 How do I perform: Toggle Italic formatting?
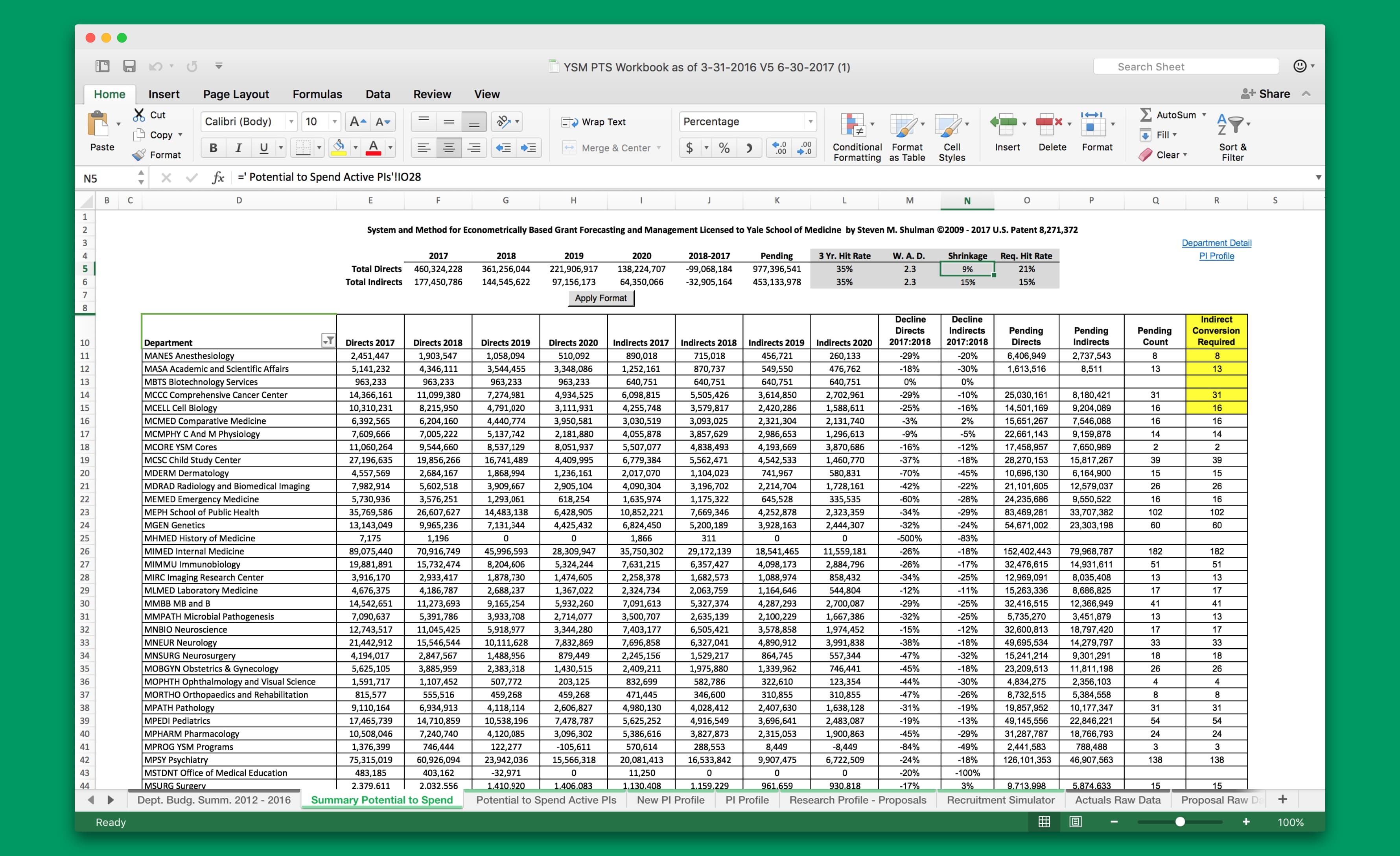pyautogui.click(x=239, y=148)
